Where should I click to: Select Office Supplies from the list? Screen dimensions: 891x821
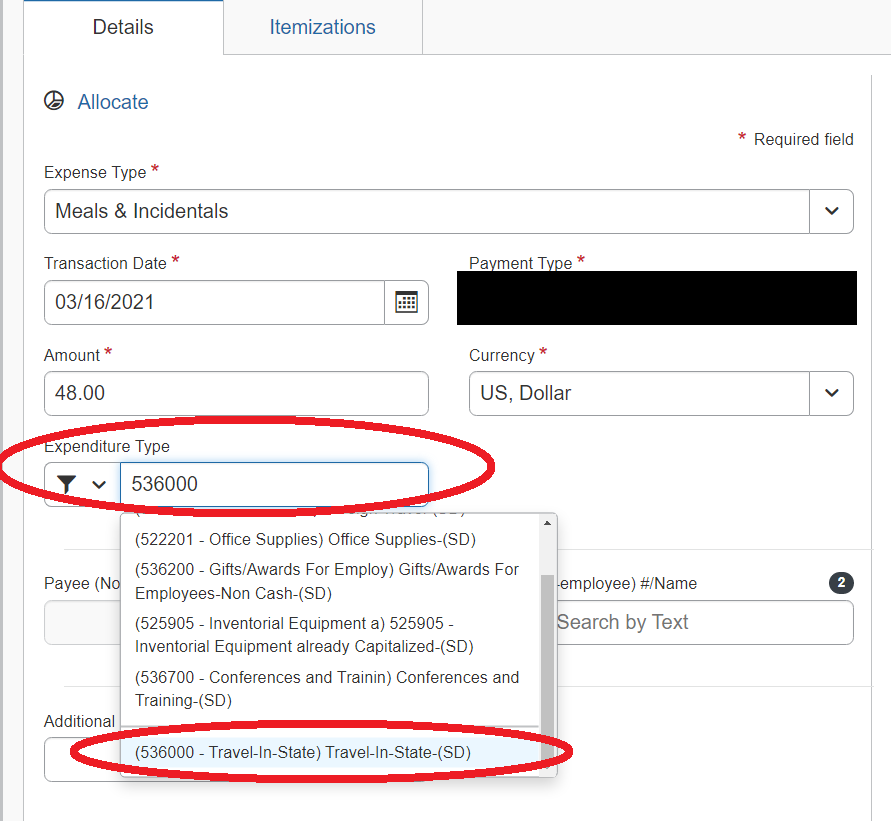coord(305,539)
